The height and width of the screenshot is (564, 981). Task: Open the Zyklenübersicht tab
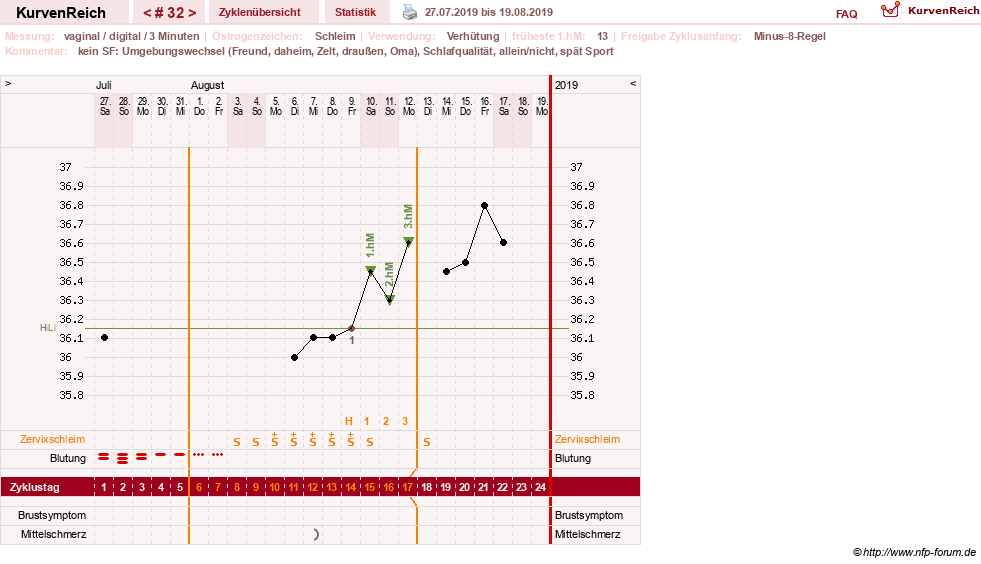click(x=260, y=12)
